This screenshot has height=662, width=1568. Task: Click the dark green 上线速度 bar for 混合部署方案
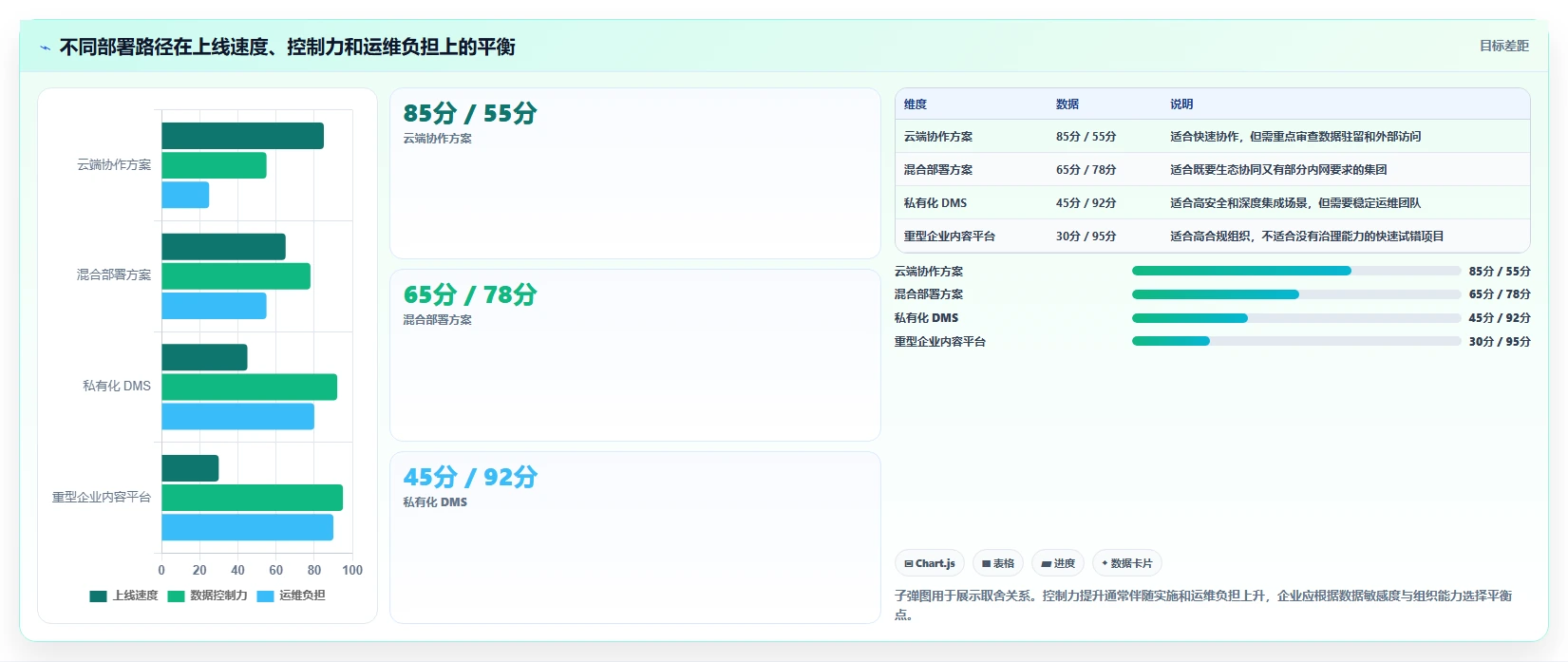[223, 247]
